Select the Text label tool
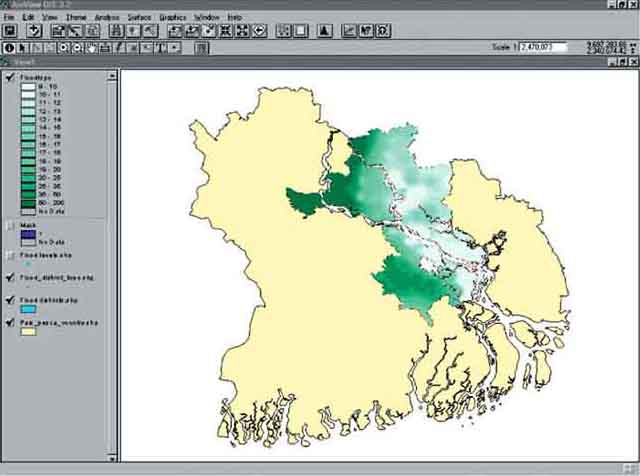Screen dimensions: 640x476 point(161,47)
